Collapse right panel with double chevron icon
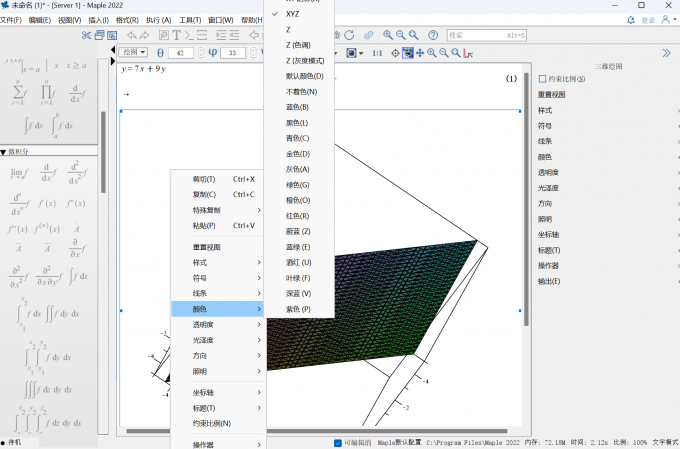 click(x=666, y=53)
